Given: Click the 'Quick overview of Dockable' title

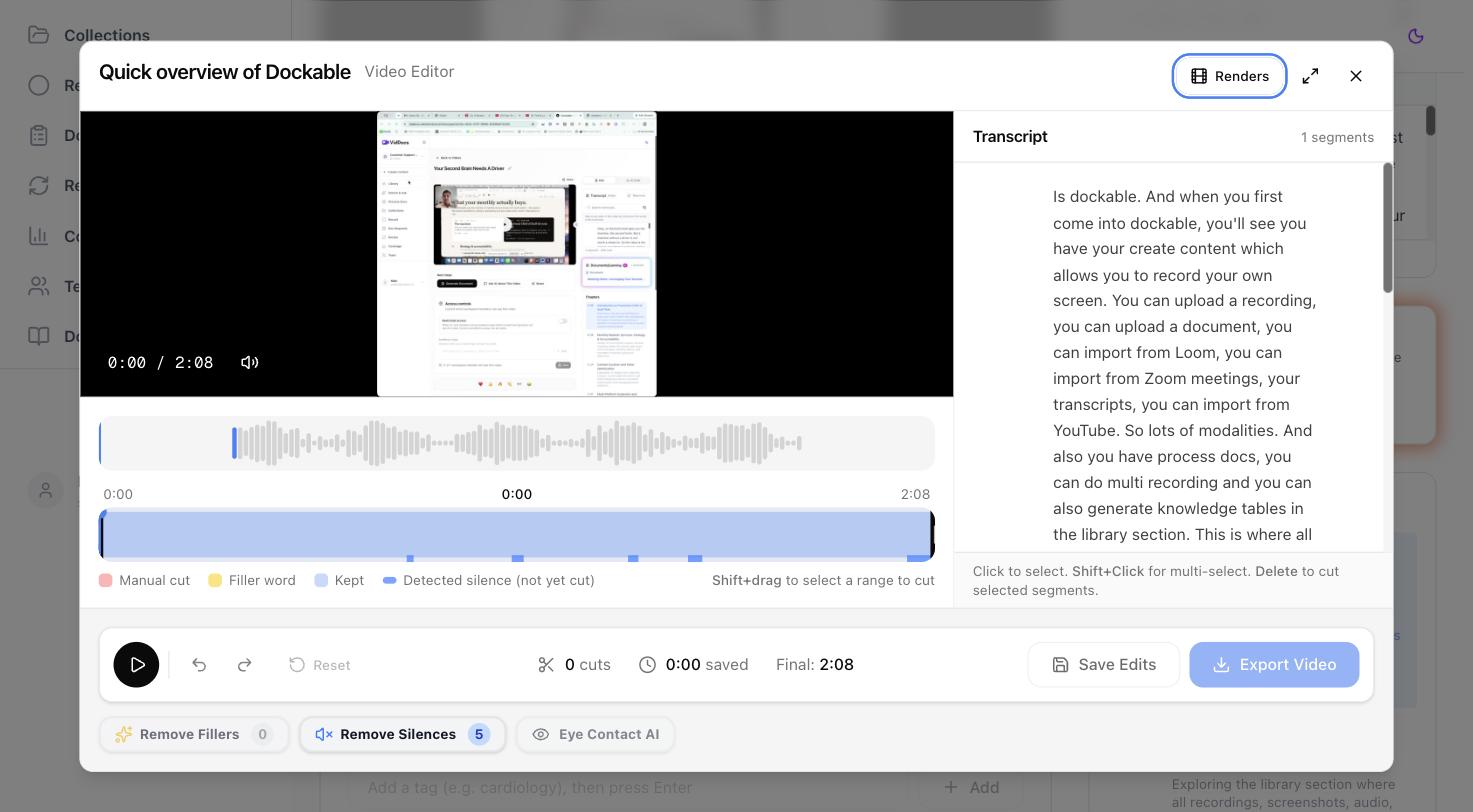Looking at the screenshot, I should [225, 72].
